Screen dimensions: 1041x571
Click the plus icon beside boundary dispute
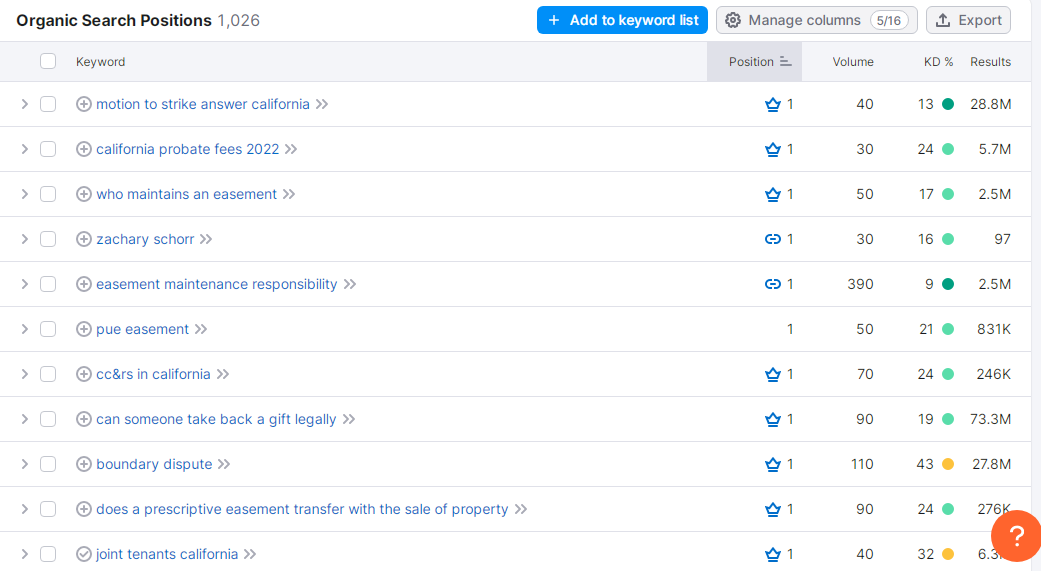click(x=84, y=464)
